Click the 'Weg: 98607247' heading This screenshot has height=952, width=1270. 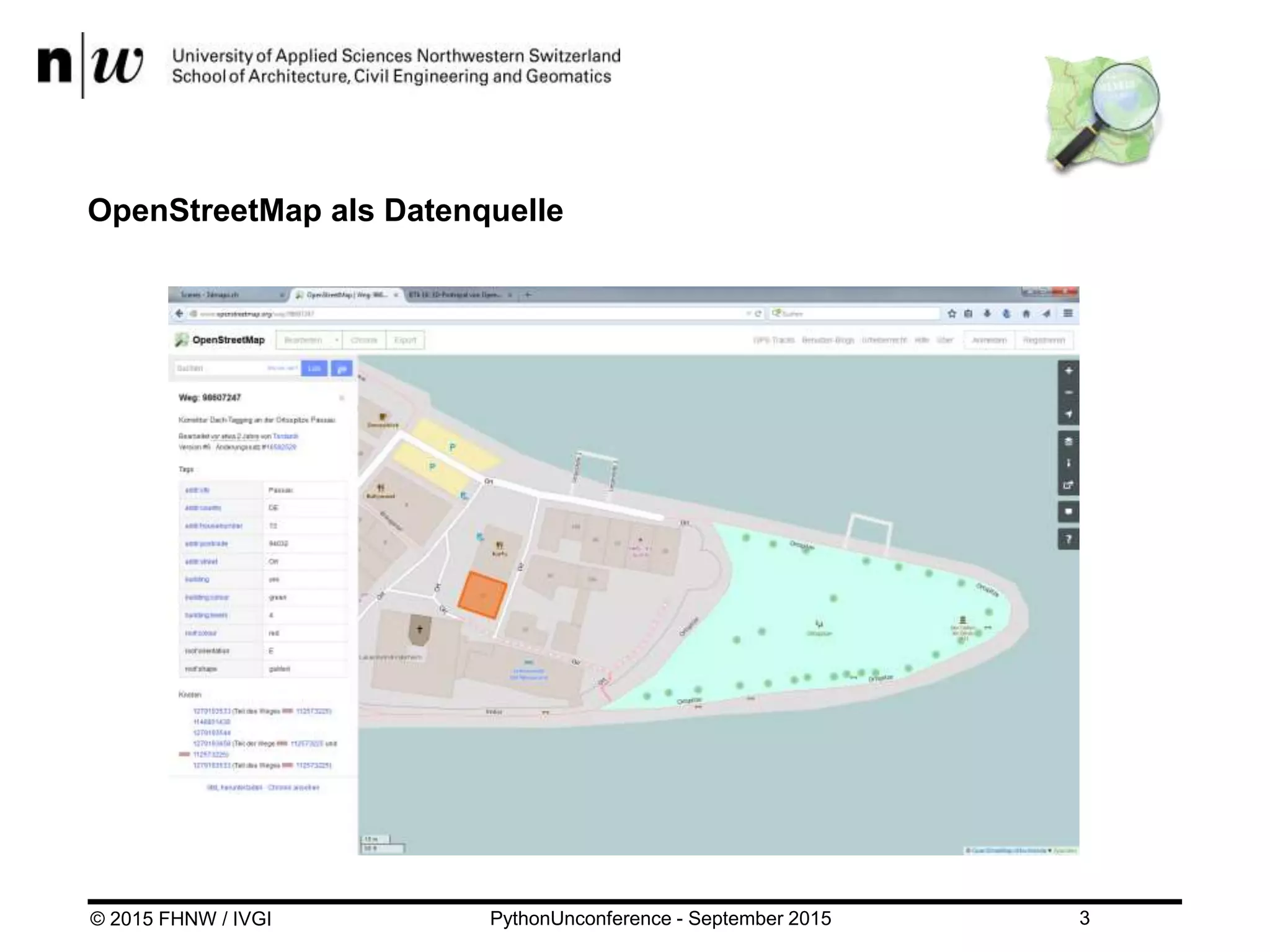pos(210,397)
